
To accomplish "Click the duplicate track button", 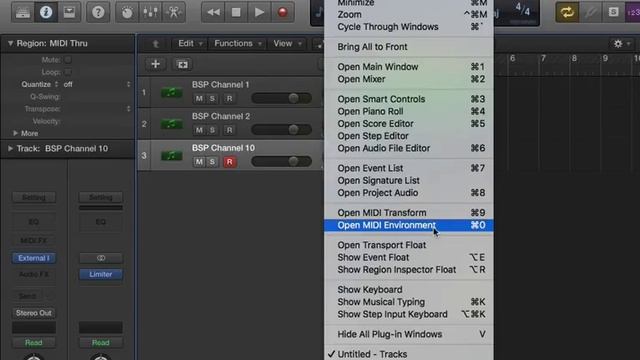I will pos(182,64).
